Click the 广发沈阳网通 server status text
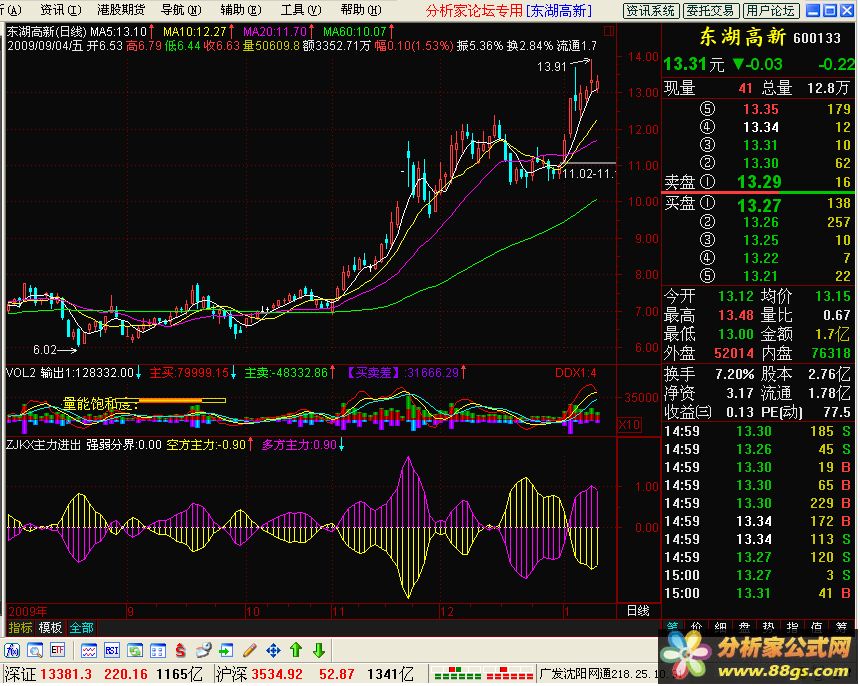The height and width of the screenshot is (686, 860). (575, 673)
